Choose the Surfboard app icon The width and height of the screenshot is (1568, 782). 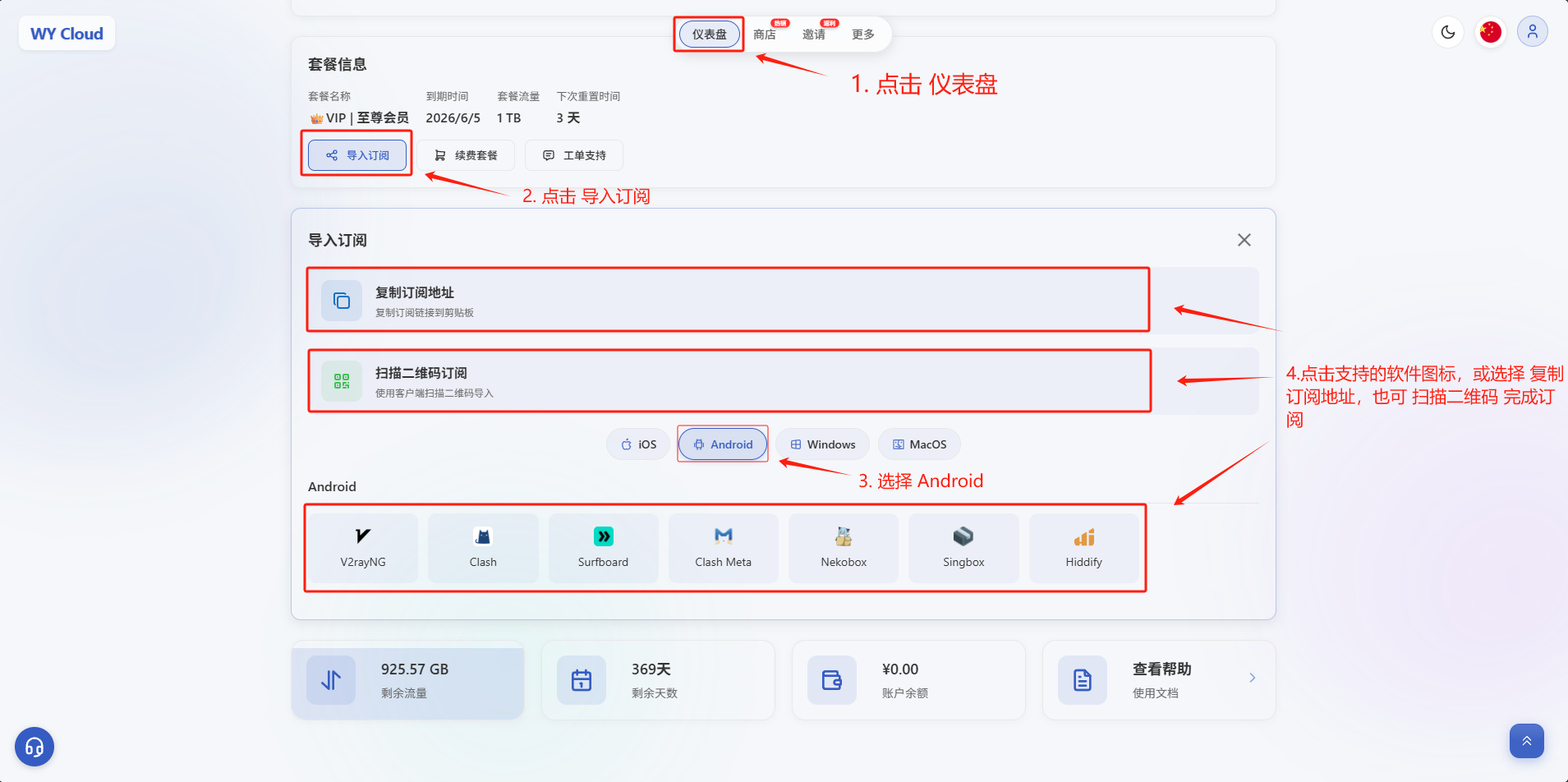tap(603, 548)
